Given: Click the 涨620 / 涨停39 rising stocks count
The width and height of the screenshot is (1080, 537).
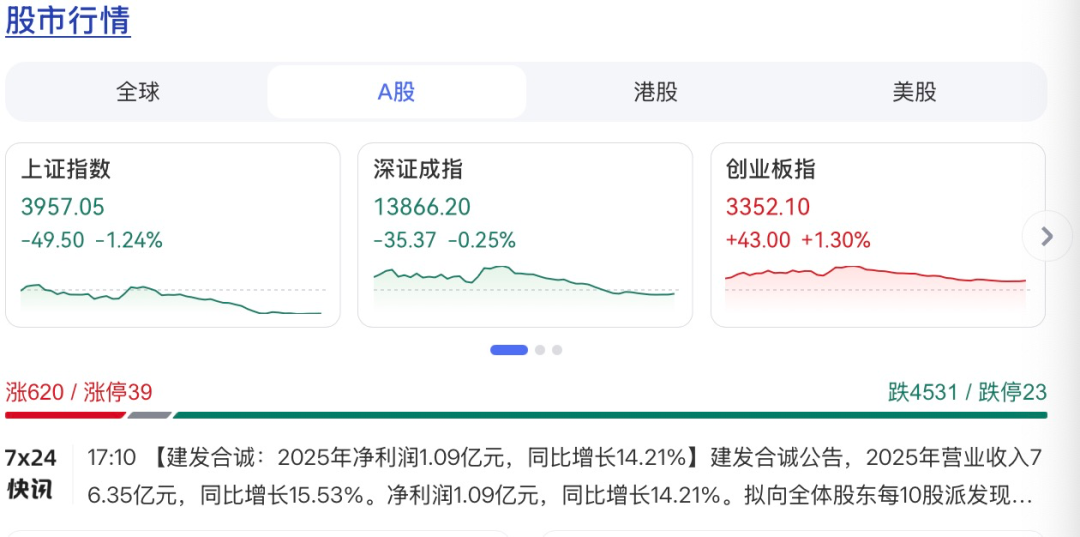Looking at the screenshot, I should point(79,392).
